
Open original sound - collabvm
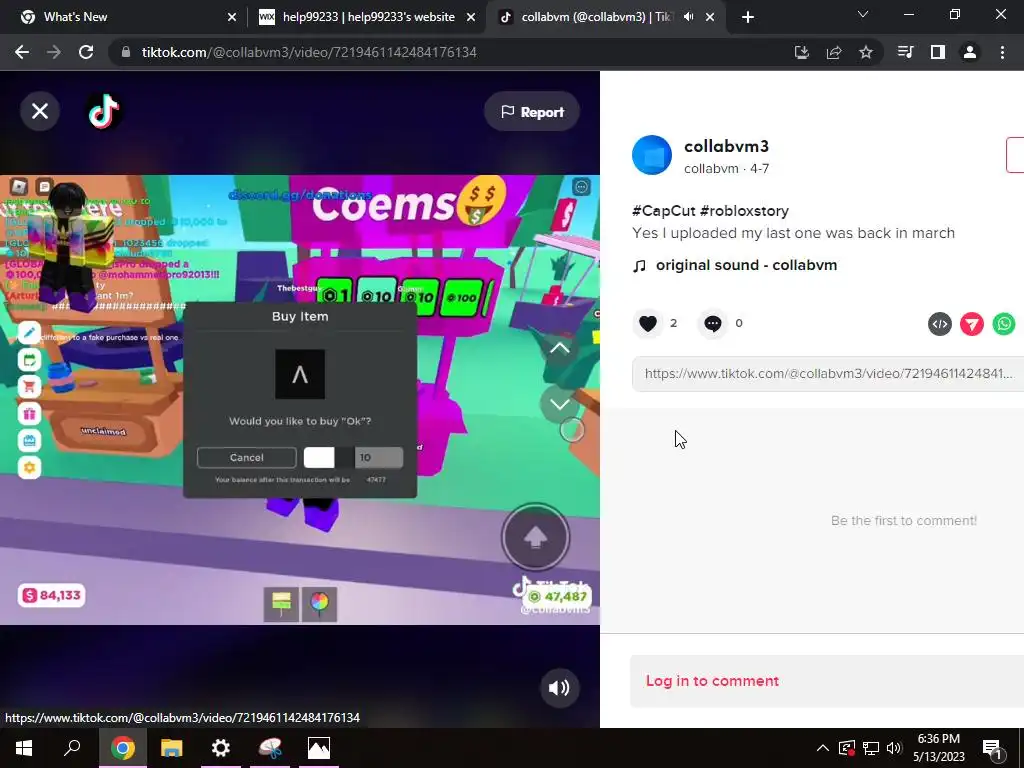pyautogui.click(x=746, y=265)
